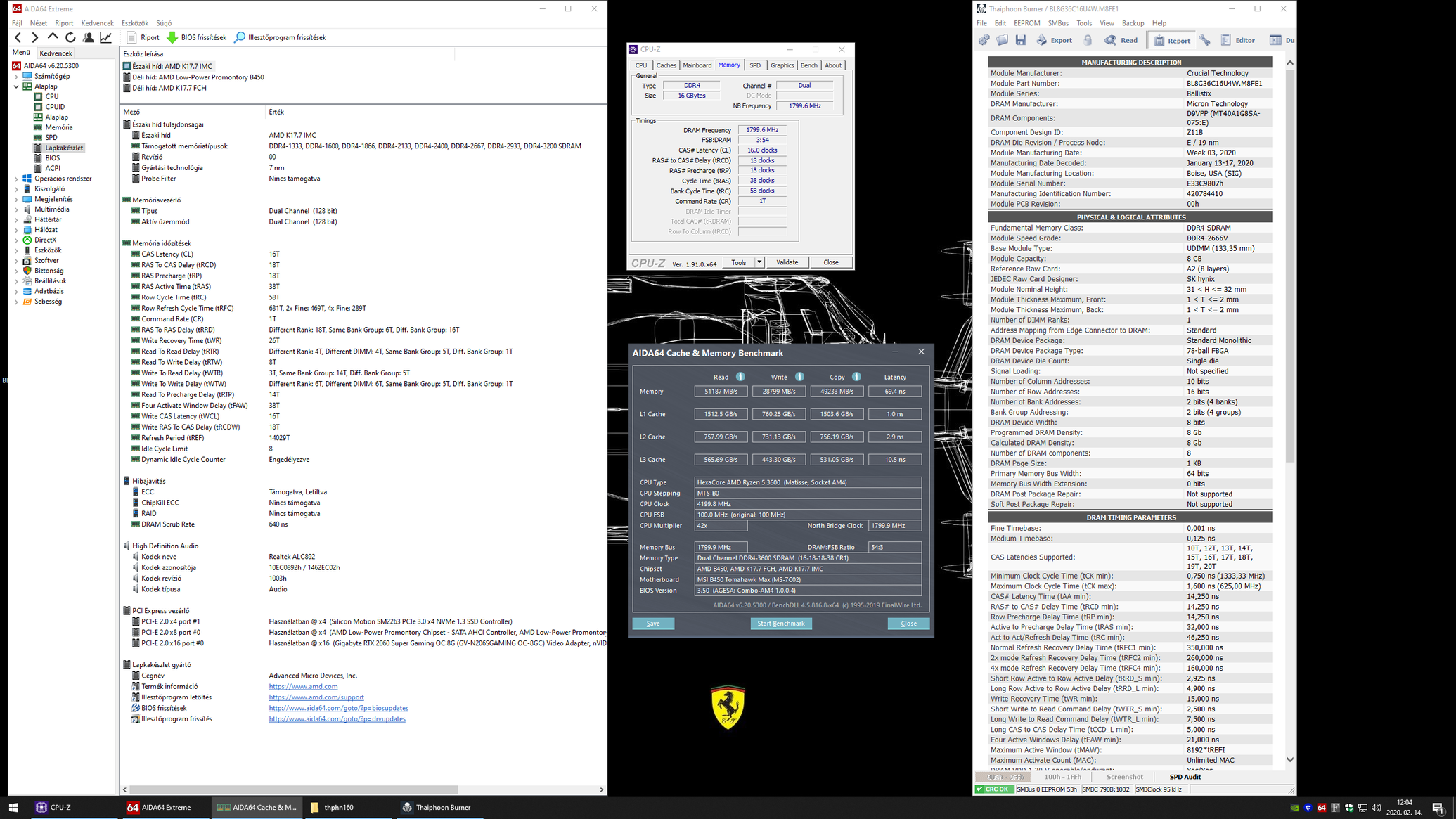Click the Read icon in Thaiphoon Burner toolbar
Viewport: 1456px width, 819px height.
(x=1110, y=40)
